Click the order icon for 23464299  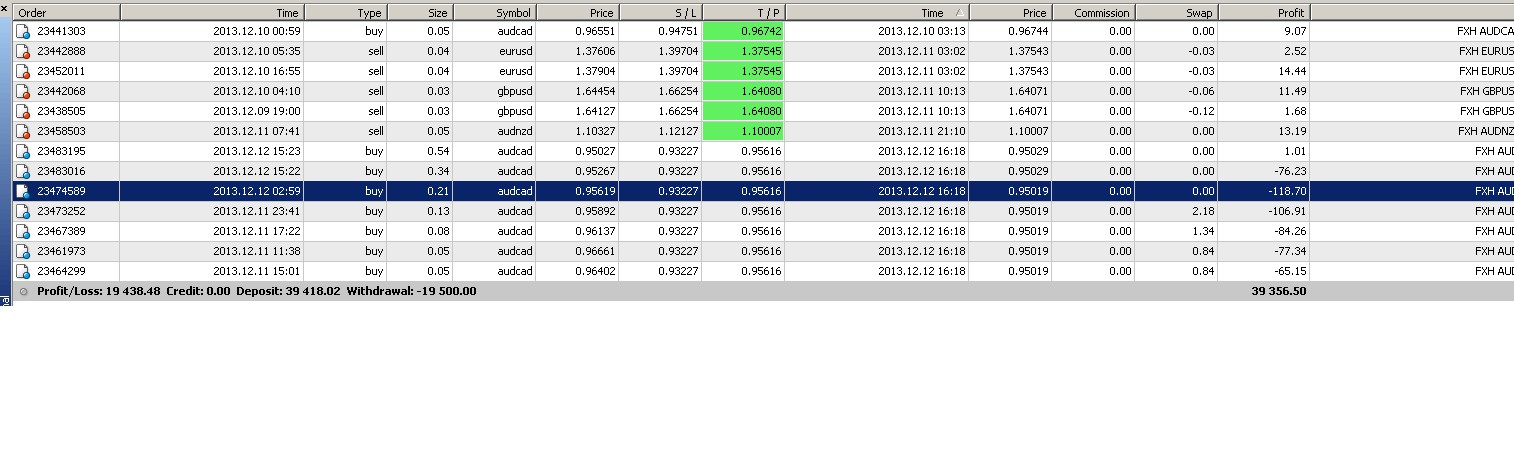click(22, 271)
